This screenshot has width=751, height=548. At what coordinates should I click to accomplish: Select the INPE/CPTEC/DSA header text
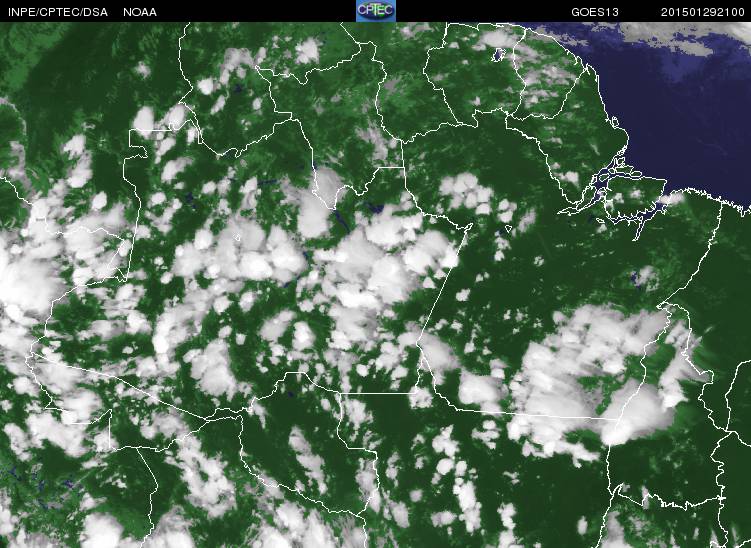point(57,12)
